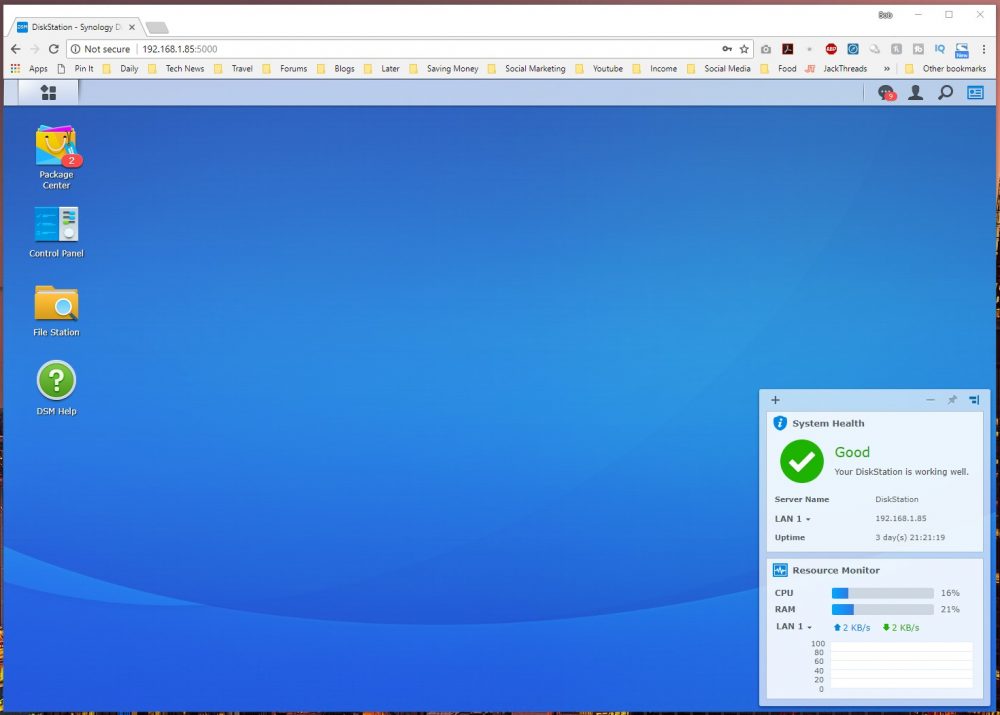The image size is (1000, 715).
Task: Click the Bob Chrome profile button
Action: pos(885,15)
